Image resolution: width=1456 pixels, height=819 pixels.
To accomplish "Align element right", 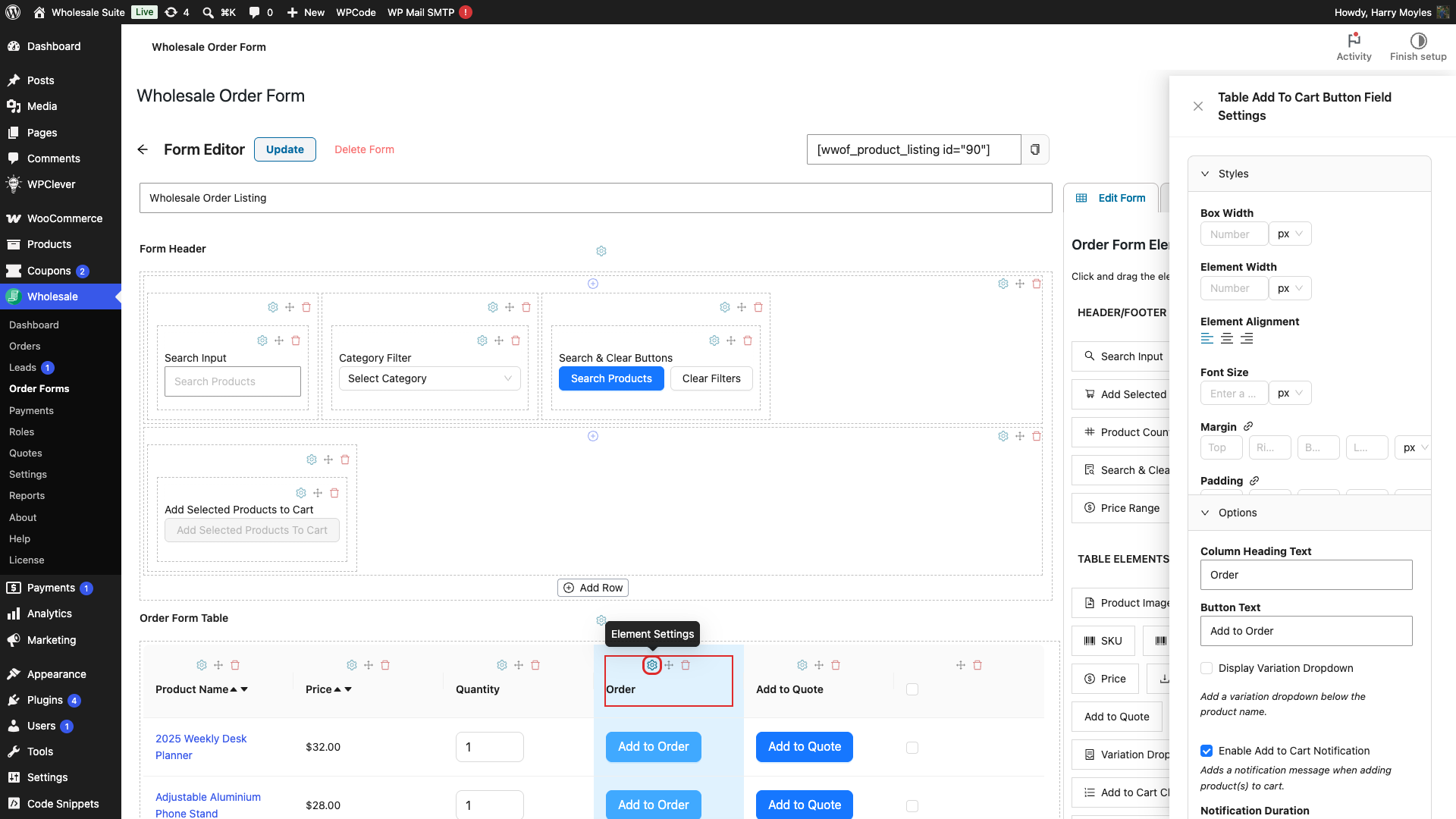I will pos(1247,339).
